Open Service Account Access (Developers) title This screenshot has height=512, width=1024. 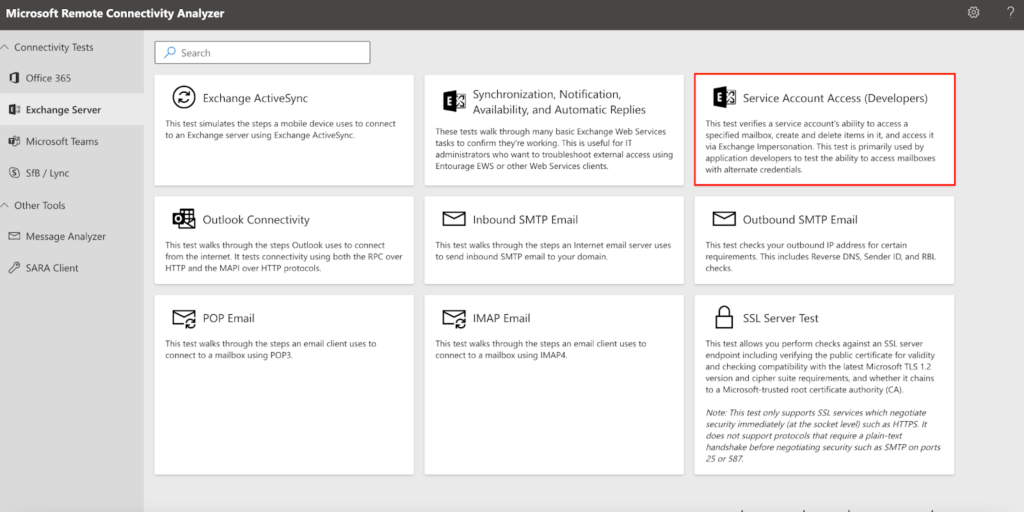(x=835, y=98)
